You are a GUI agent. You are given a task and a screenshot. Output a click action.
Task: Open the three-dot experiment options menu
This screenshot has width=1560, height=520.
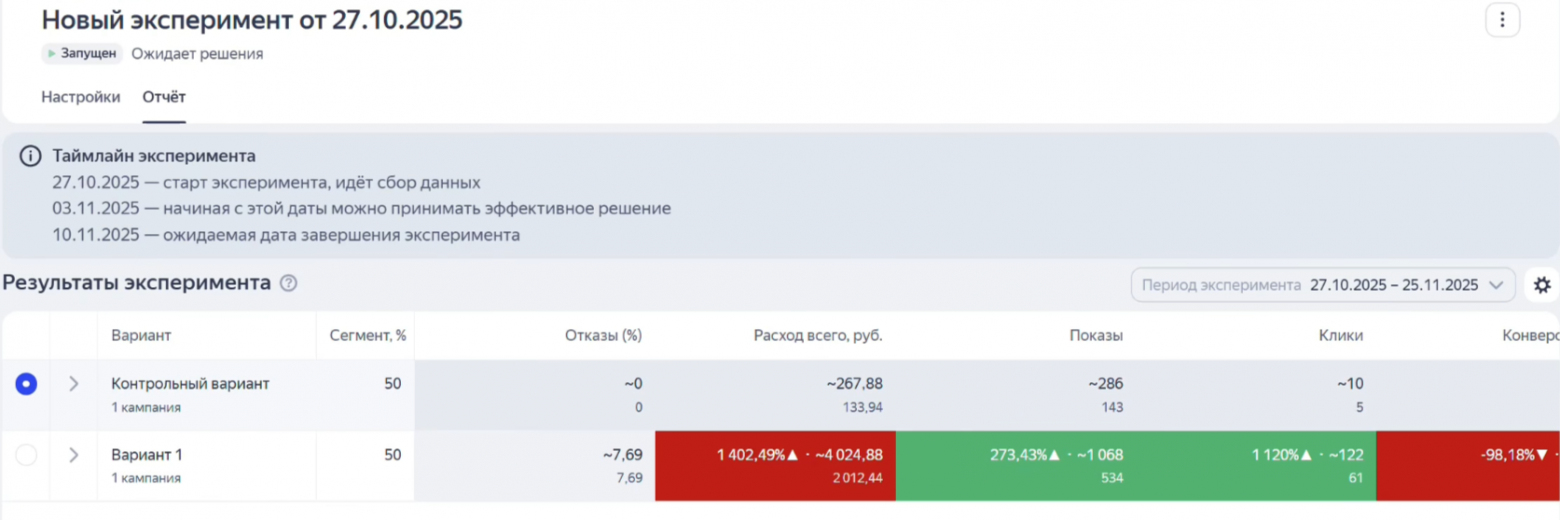coord(1502,20)
